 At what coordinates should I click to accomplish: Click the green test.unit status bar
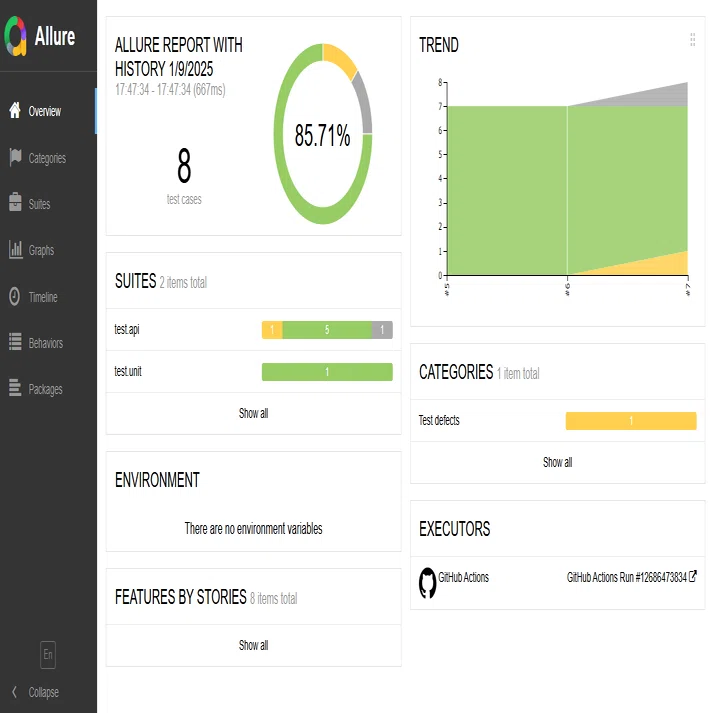[x=327, y=372]
